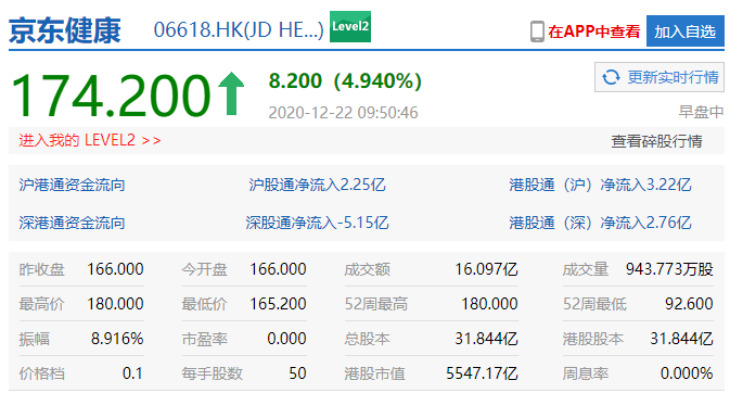Viewport: 731px width, 393px height.
Task: Click 港股通（沪）净流入3.22亿 link
Action: point(600,185)
